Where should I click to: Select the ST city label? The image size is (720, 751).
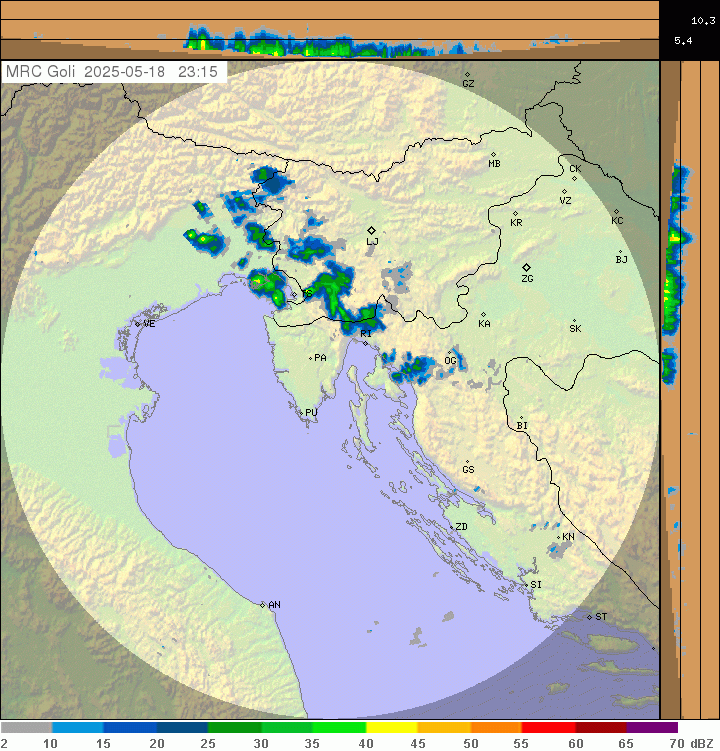(x=601, y=617)
